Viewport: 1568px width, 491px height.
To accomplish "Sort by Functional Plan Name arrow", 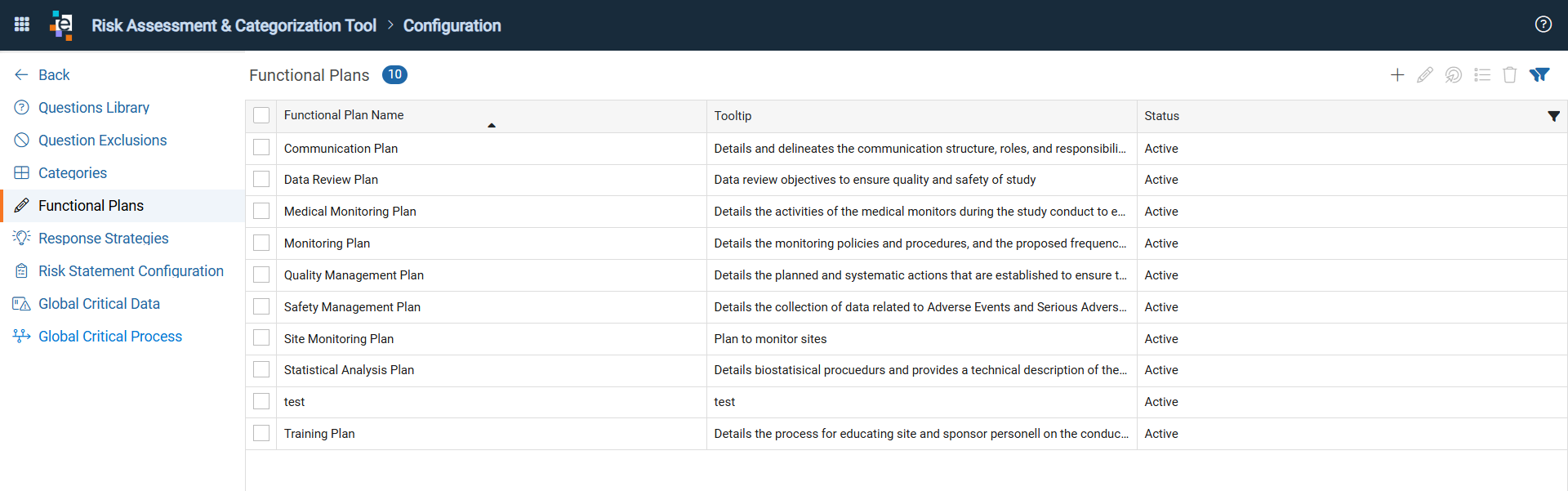I will click(492, 125).
